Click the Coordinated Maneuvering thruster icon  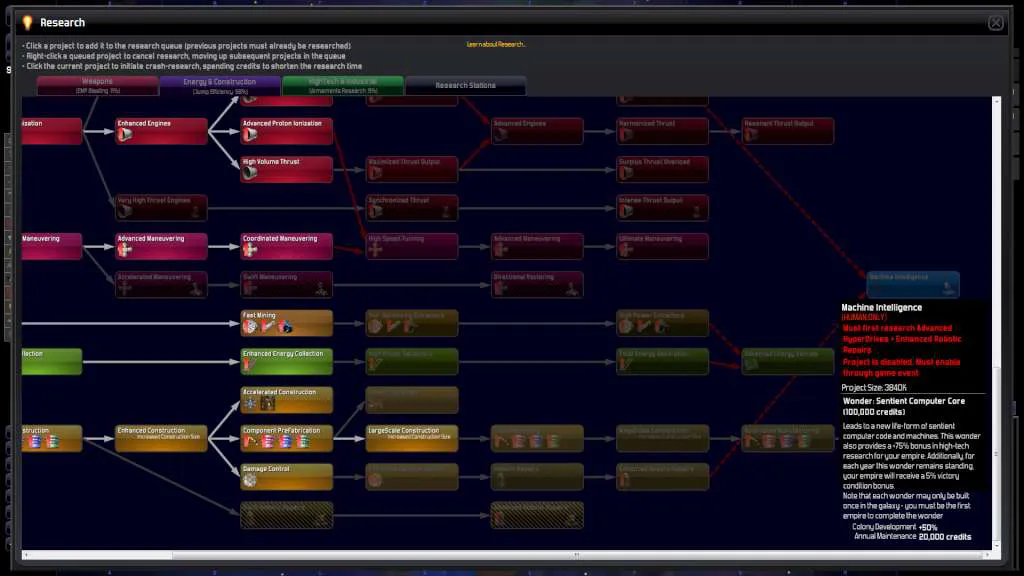(250, 249)
